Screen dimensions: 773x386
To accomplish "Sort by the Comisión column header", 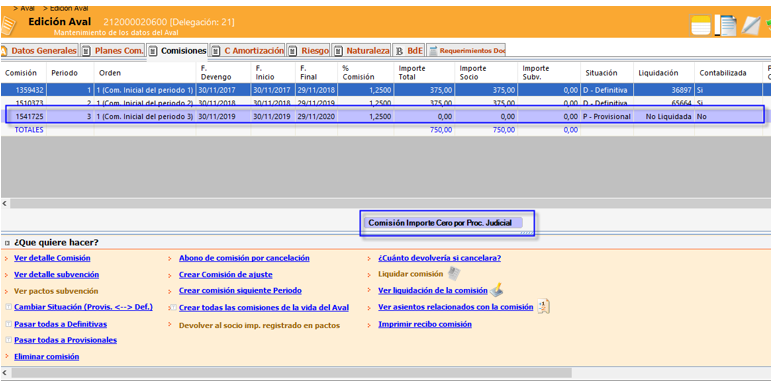I will tap(23, 72).
